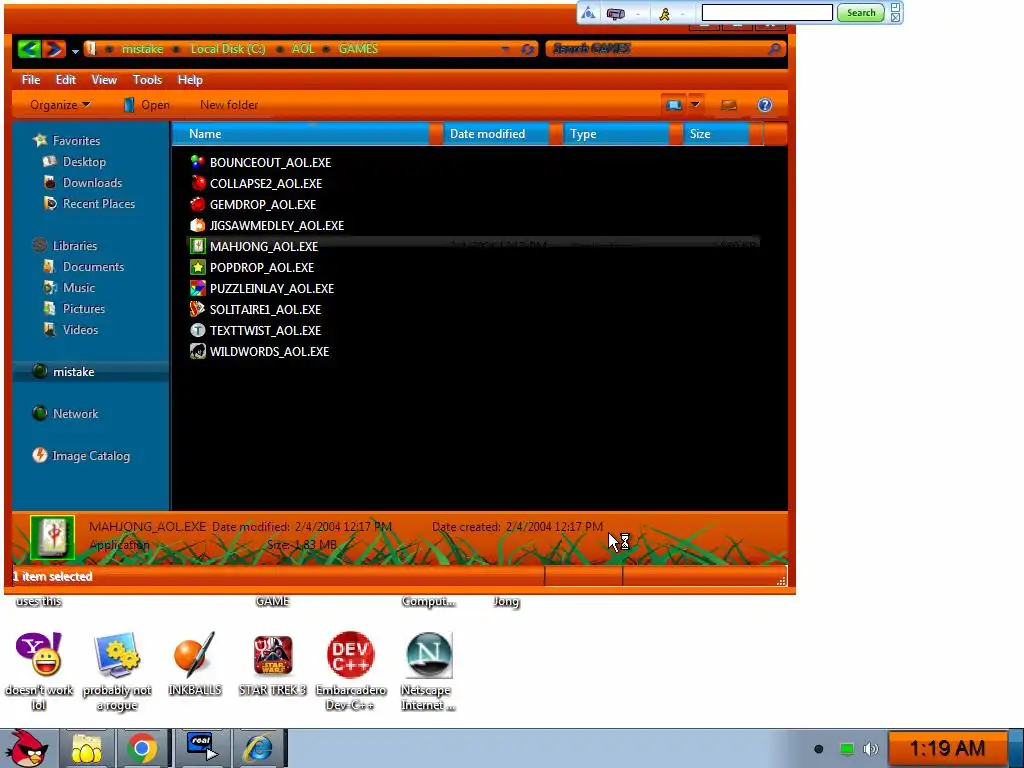Select SOLITAIRE1_AOL.EXE file icon
This screenshot has height=768, width=1024.
click(197, 309)
